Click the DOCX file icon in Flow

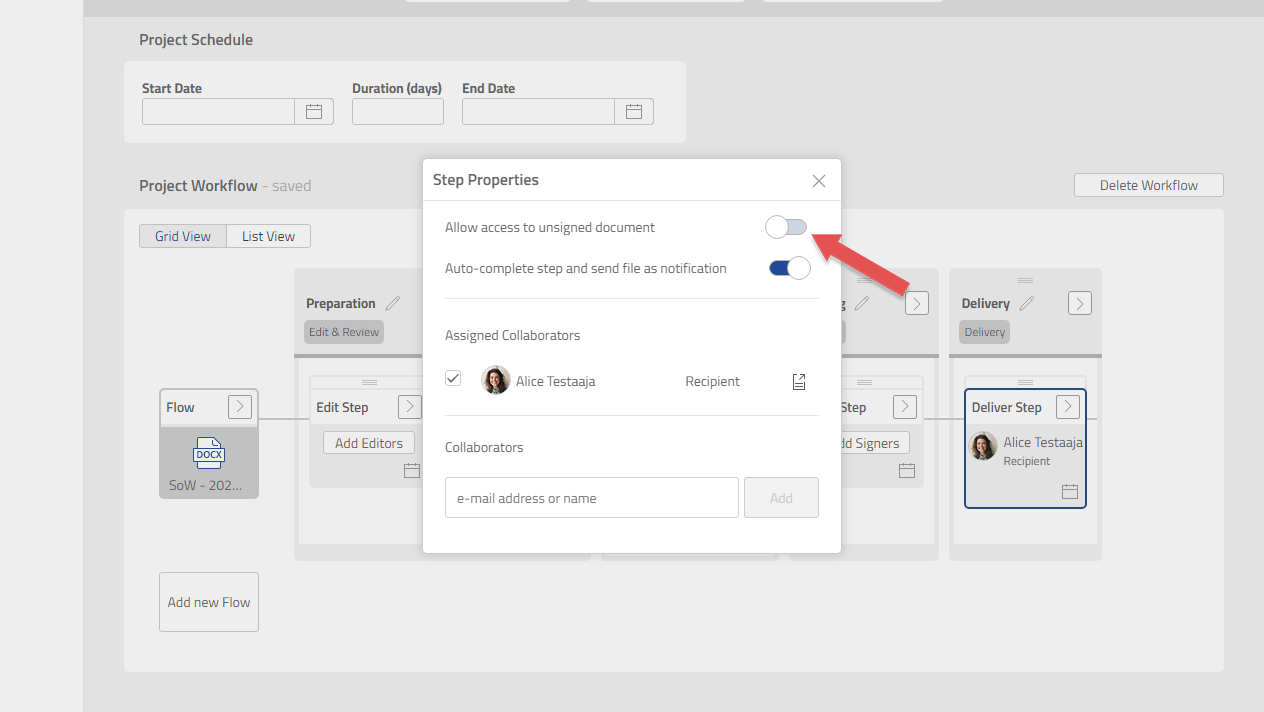(x=209, y=454)
